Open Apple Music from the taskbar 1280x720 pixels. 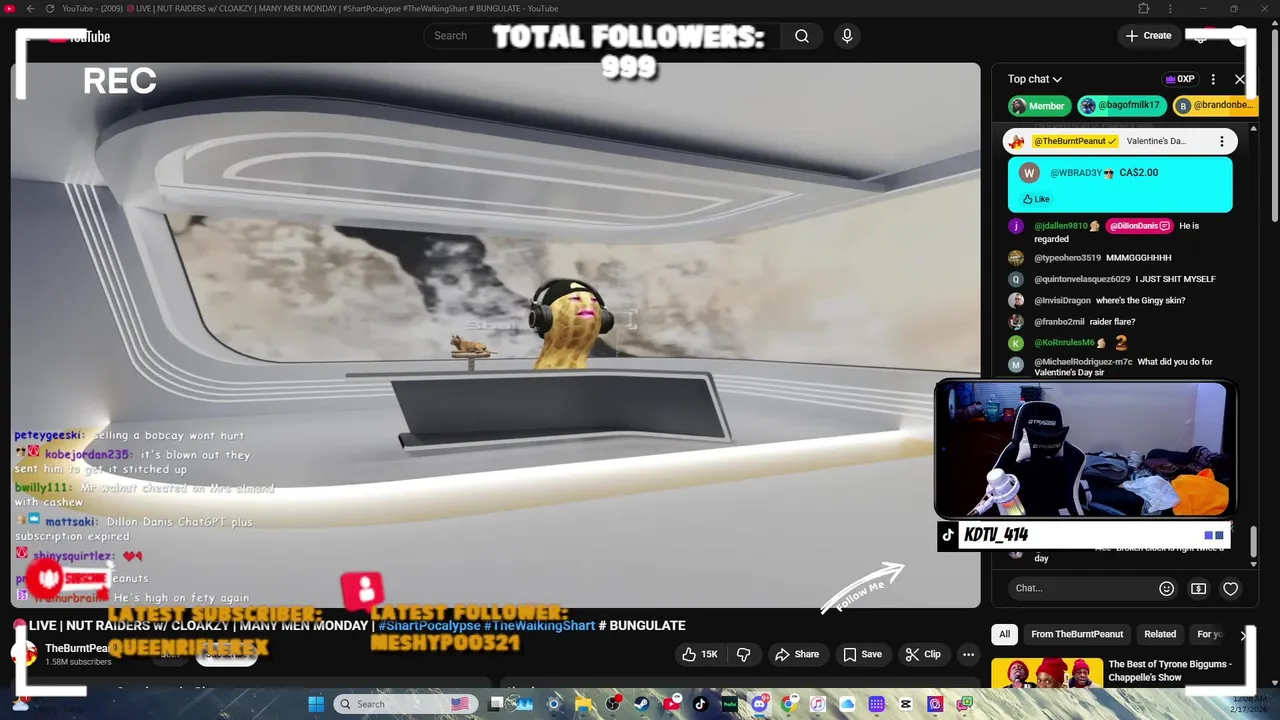[x=818, y=704]
